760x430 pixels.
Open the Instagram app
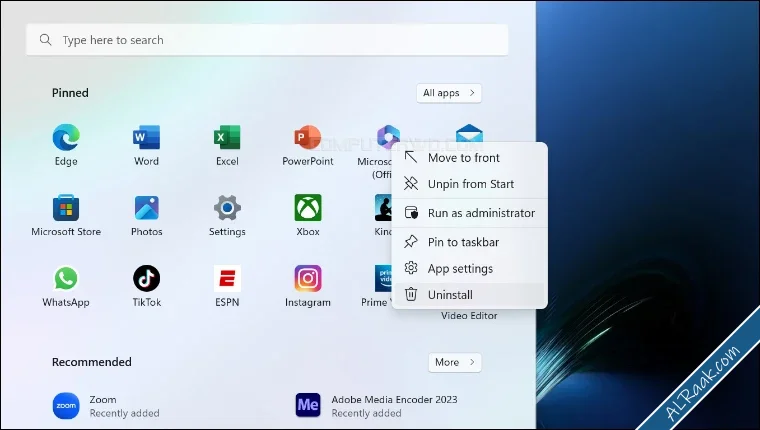(x=308, y=286)
